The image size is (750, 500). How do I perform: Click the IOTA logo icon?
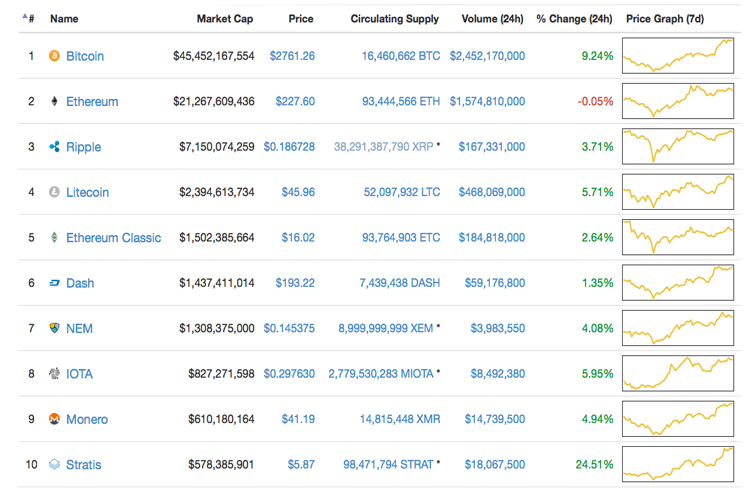click(55, 373)
